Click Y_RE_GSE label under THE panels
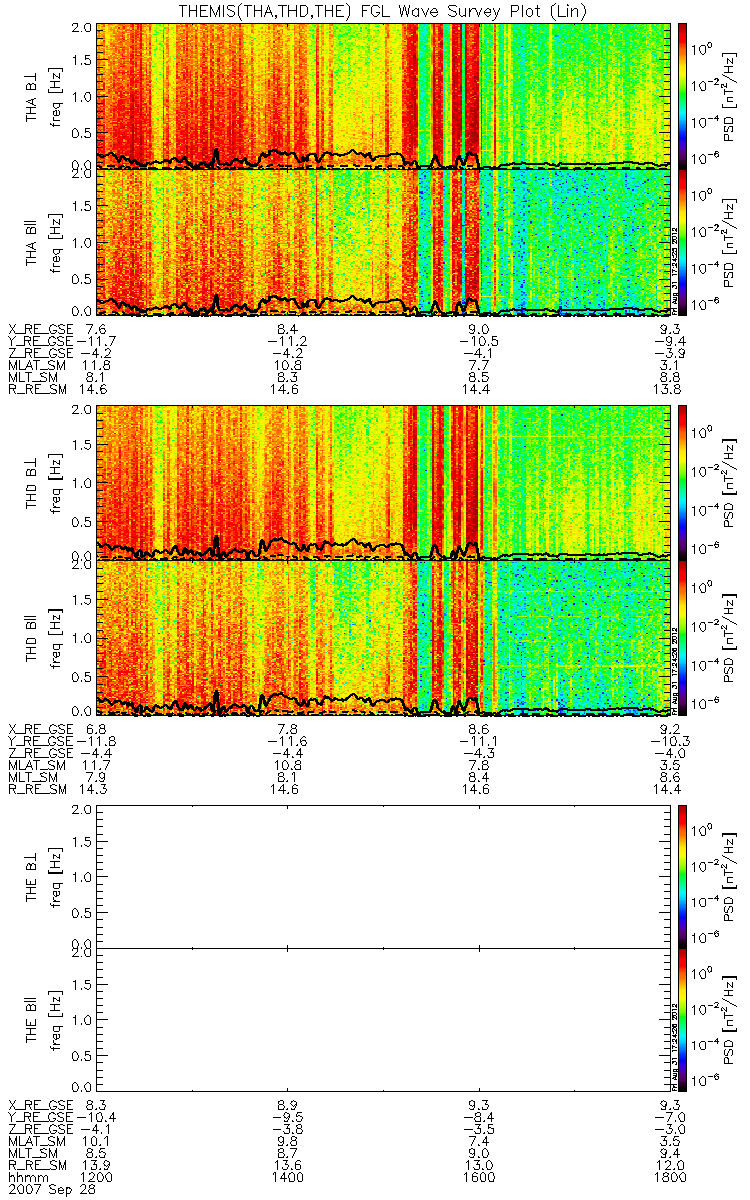750x1200 pixels. point(40,1116)
